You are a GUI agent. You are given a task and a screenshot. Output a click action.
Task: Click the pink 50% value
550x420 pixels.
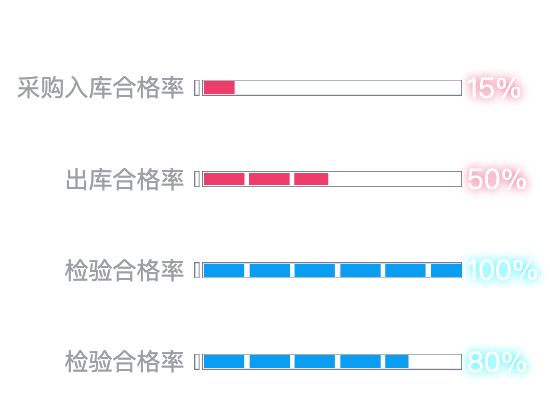497,179
